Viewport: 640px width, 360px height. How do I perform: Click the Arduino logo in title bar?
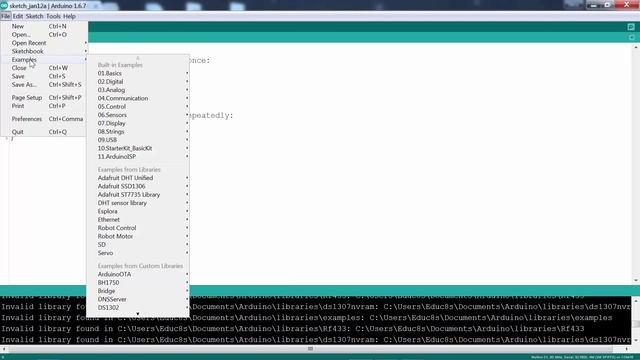pos(4,6)
